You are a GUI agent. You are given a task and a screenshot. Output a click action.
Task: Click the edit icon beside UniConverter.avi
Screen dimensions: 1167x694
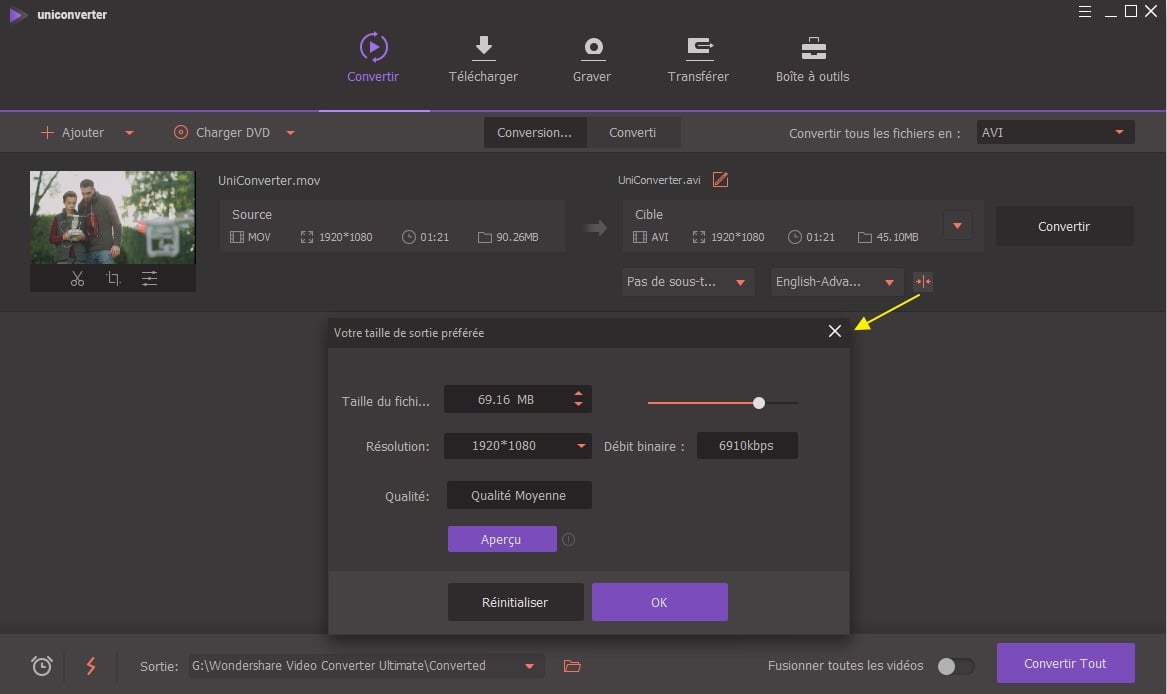point(720,180)
